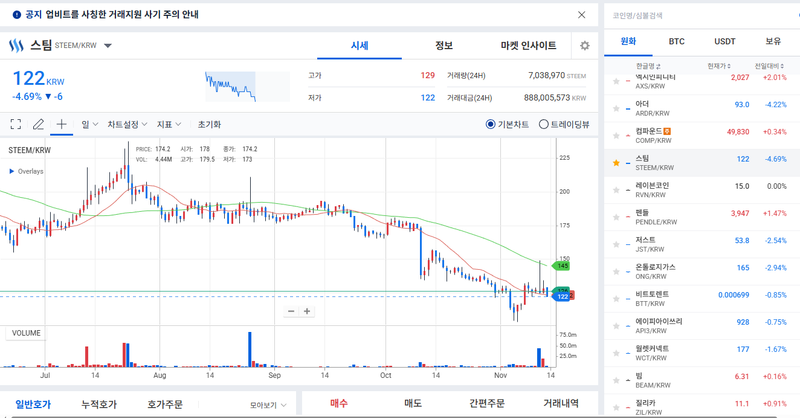Activate the crosshair cursor tool
Viewport: 800px width, 418px height.
(x=61, y=125)
